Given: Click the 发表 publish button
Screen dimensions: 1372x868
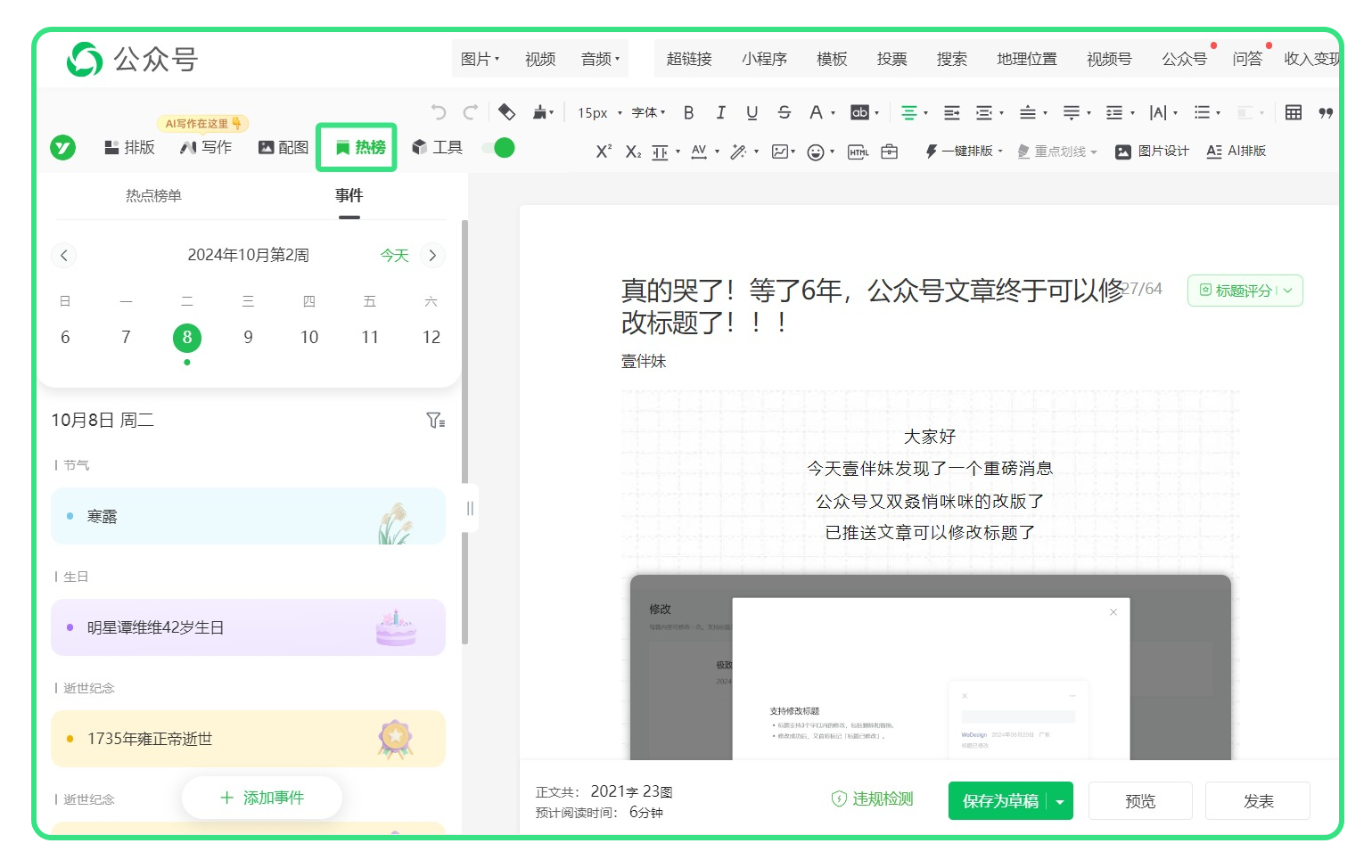Looking at the screenshot, I should [x=1258, y=802].
